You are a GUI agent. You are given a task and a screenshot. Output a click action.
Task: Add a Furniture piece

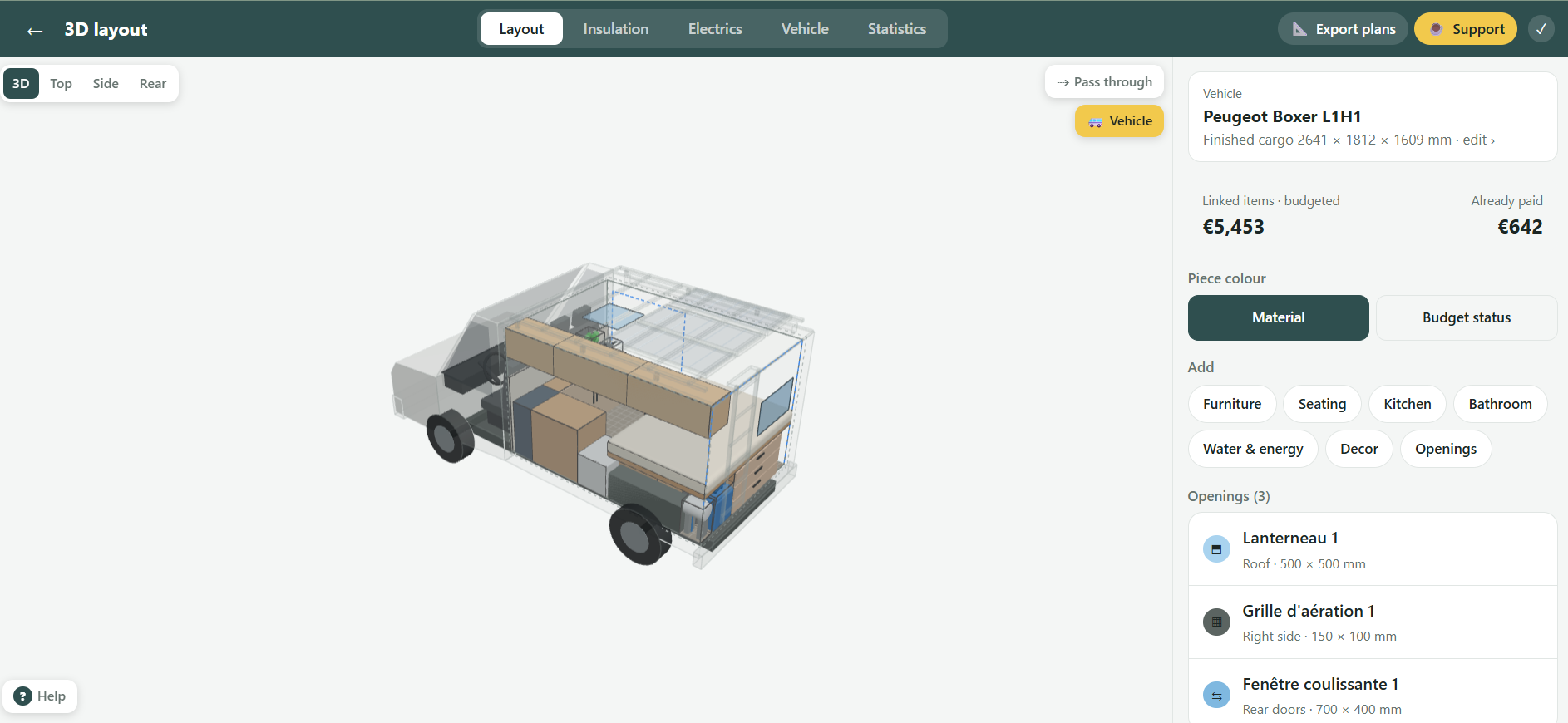pyautogui.click(x=1232, y=404)
